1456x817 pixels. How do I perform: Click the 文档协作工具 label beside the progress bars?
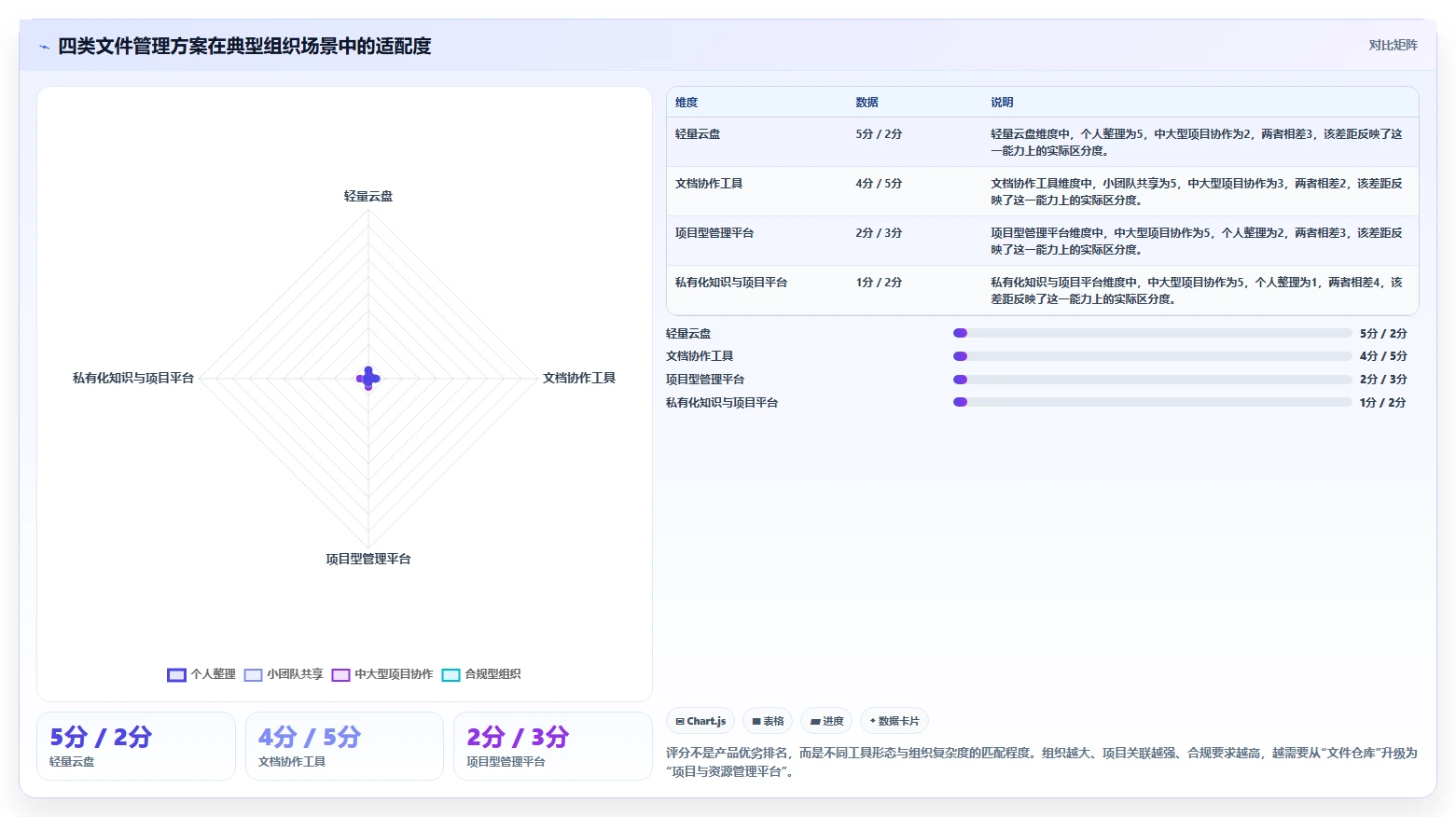click(700, 356)
